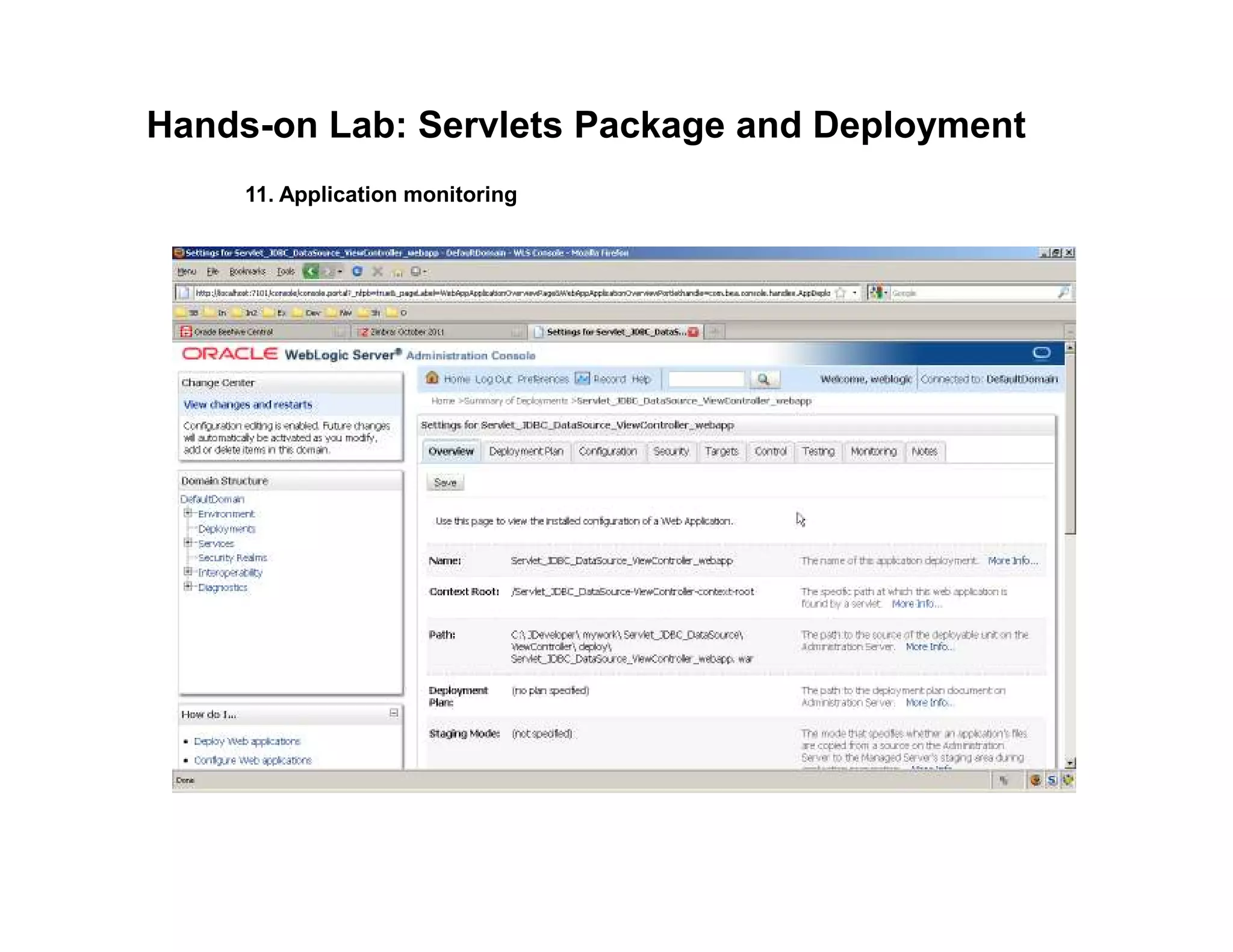The height and width of the screenshot is (952, 1233).
Task: Click the scrollbar down arrow
Action: point(1070,763)
